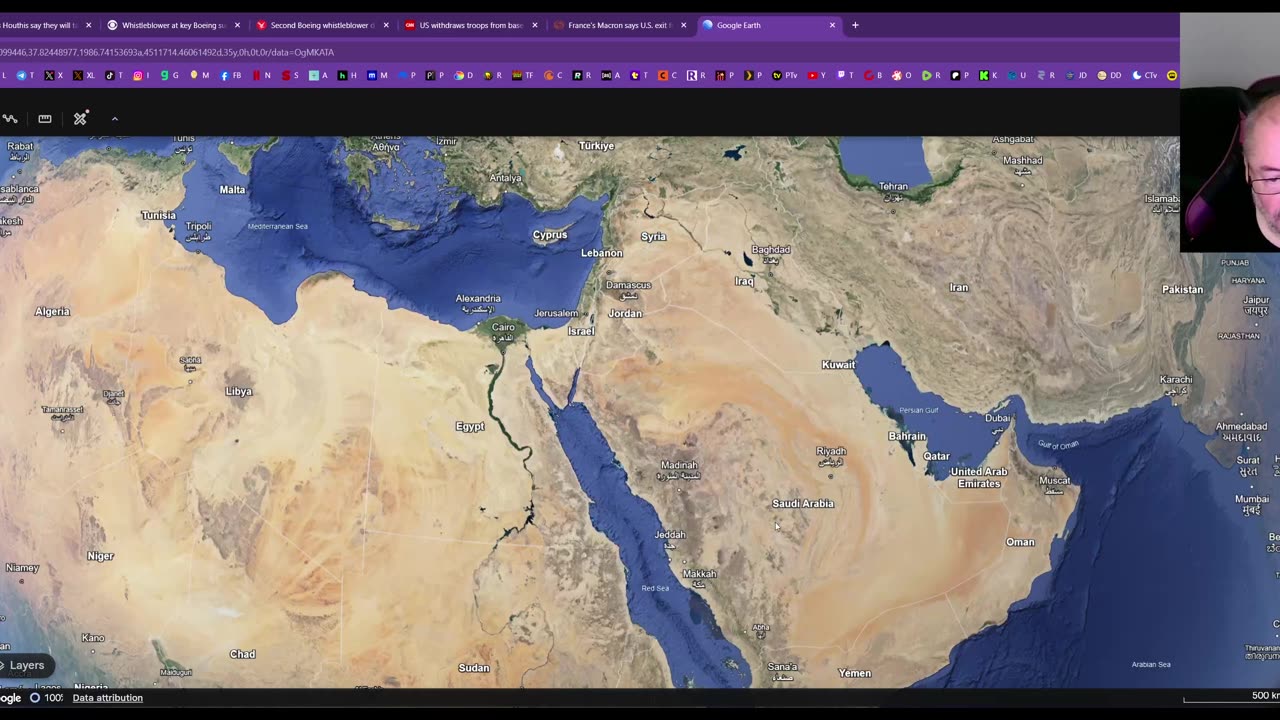1280x720 pixels.
Task: Open the Facebook bookmark labeled FB
Action: point(231,75)
